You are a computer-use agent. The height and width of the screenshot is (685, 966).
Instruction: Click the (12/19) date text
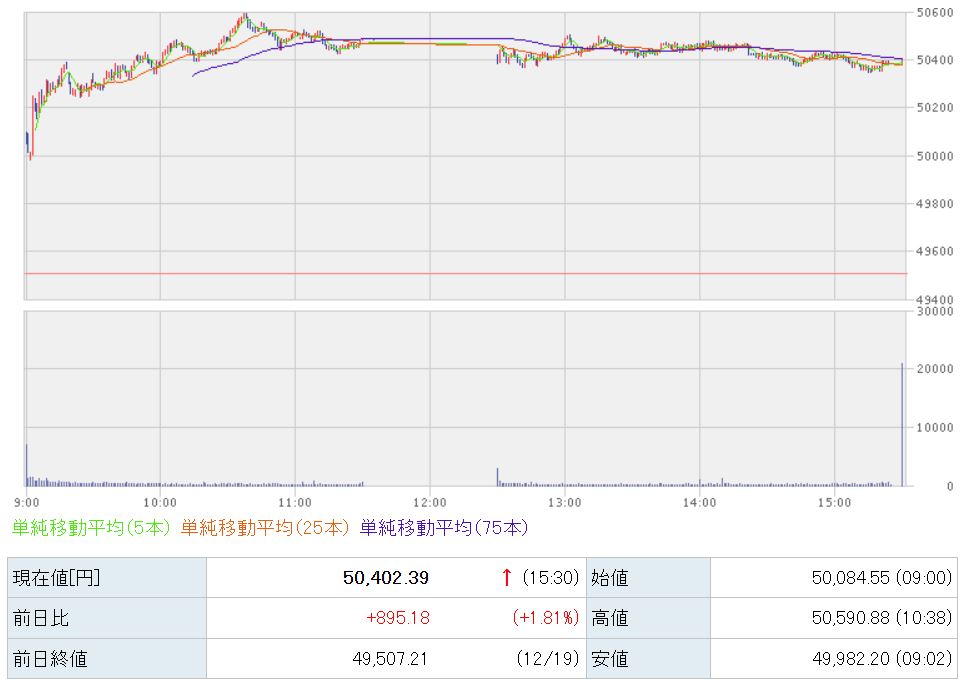click(550, 658)
